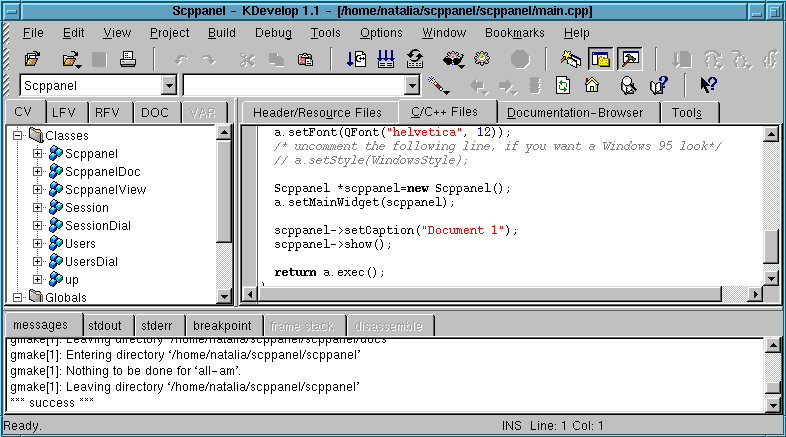Click the greyed Undo arrow icon
This screenshot has height=437, width=786.
pos(181,60)
